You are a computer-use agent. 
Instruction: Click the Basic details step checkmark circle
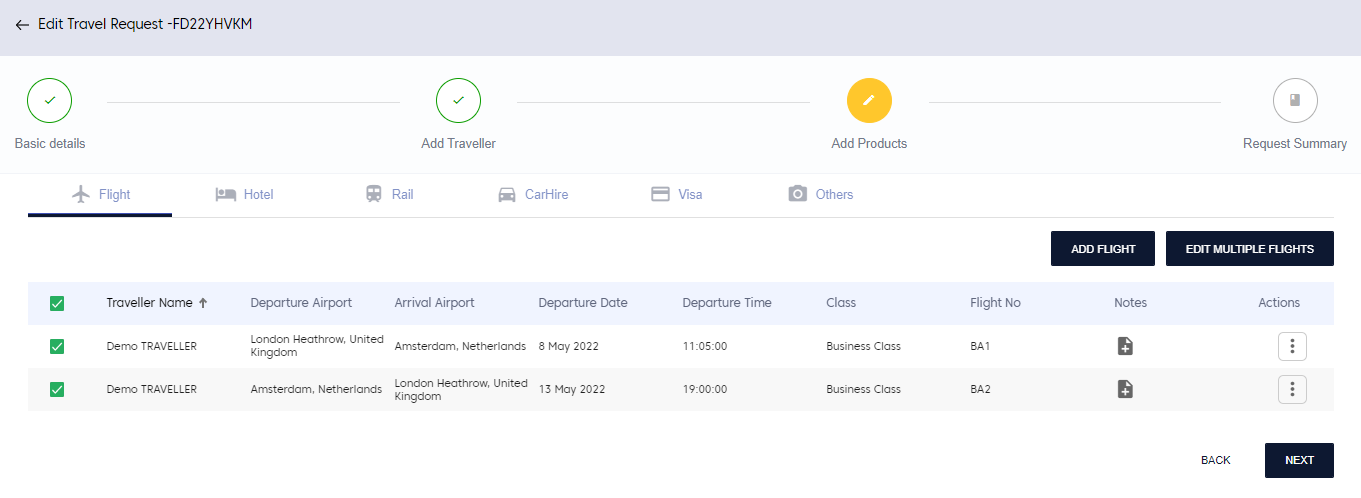(x=49, y=100)
